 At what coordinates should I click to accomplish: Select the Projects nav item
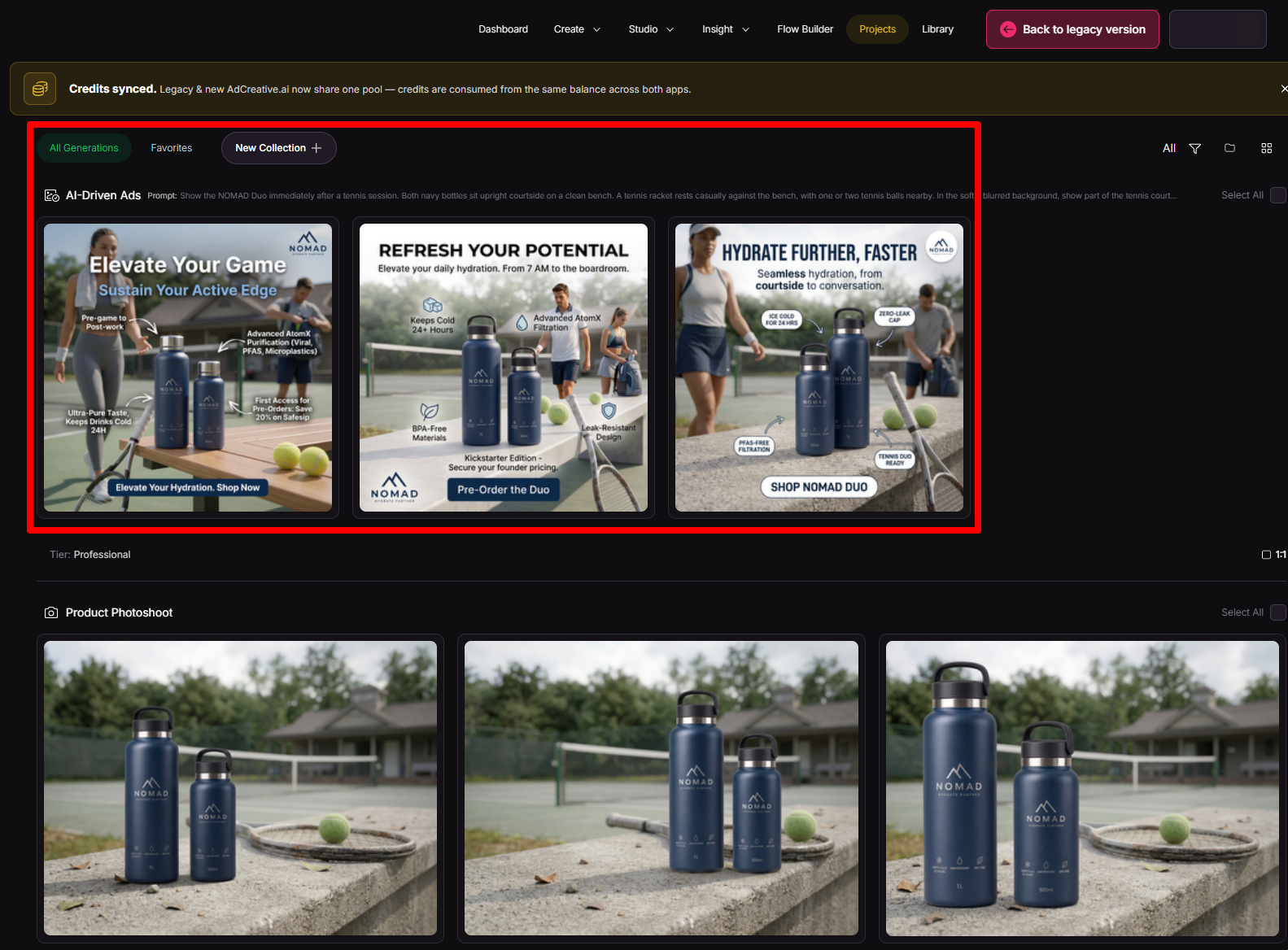[877, 29]
